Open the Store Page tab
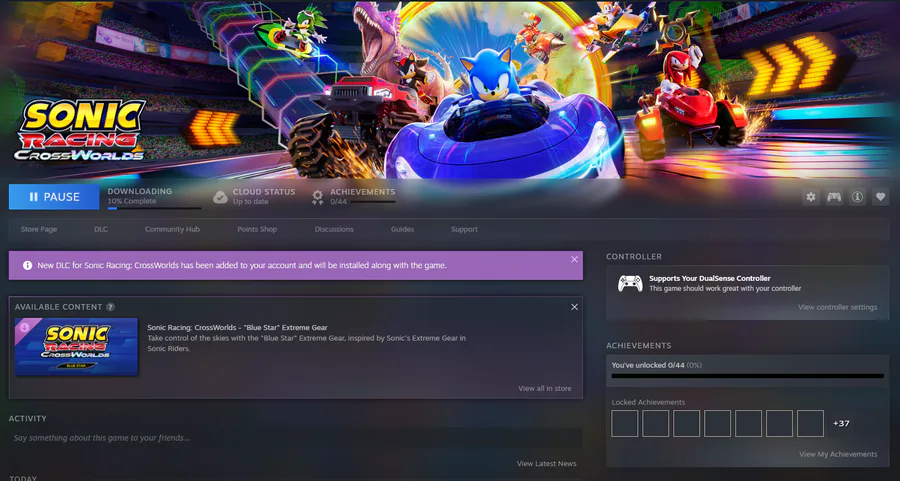Viewport: 900px width, 481px height. 39,229
